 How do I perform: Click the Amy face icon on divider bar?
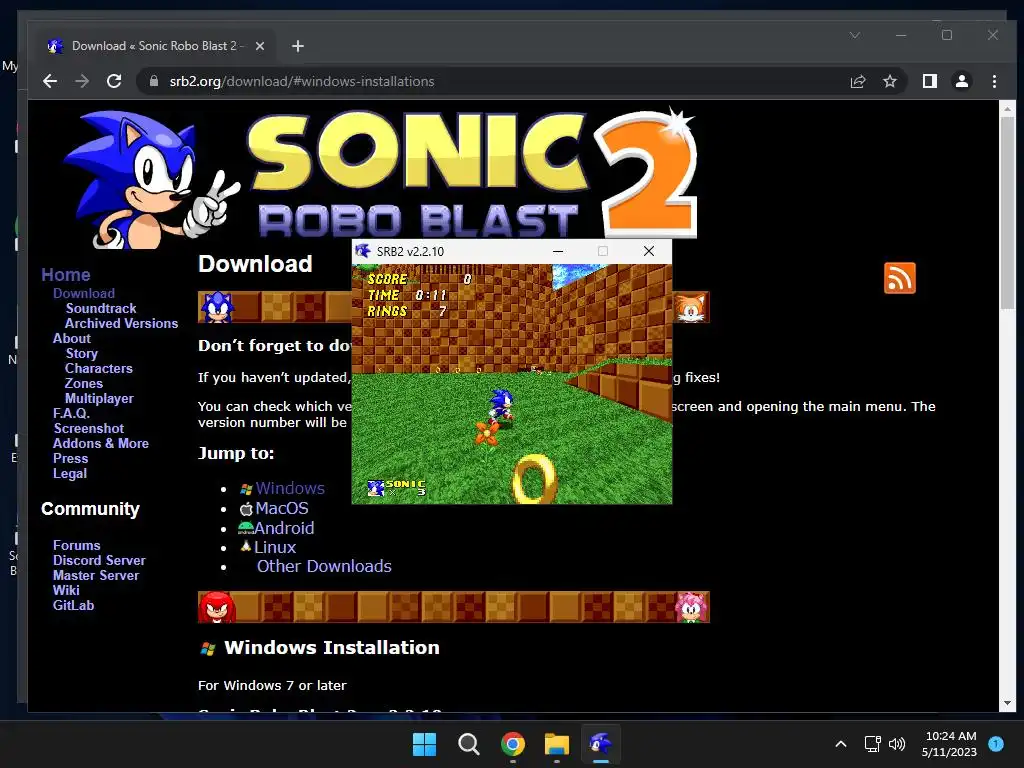coord(692,607)
